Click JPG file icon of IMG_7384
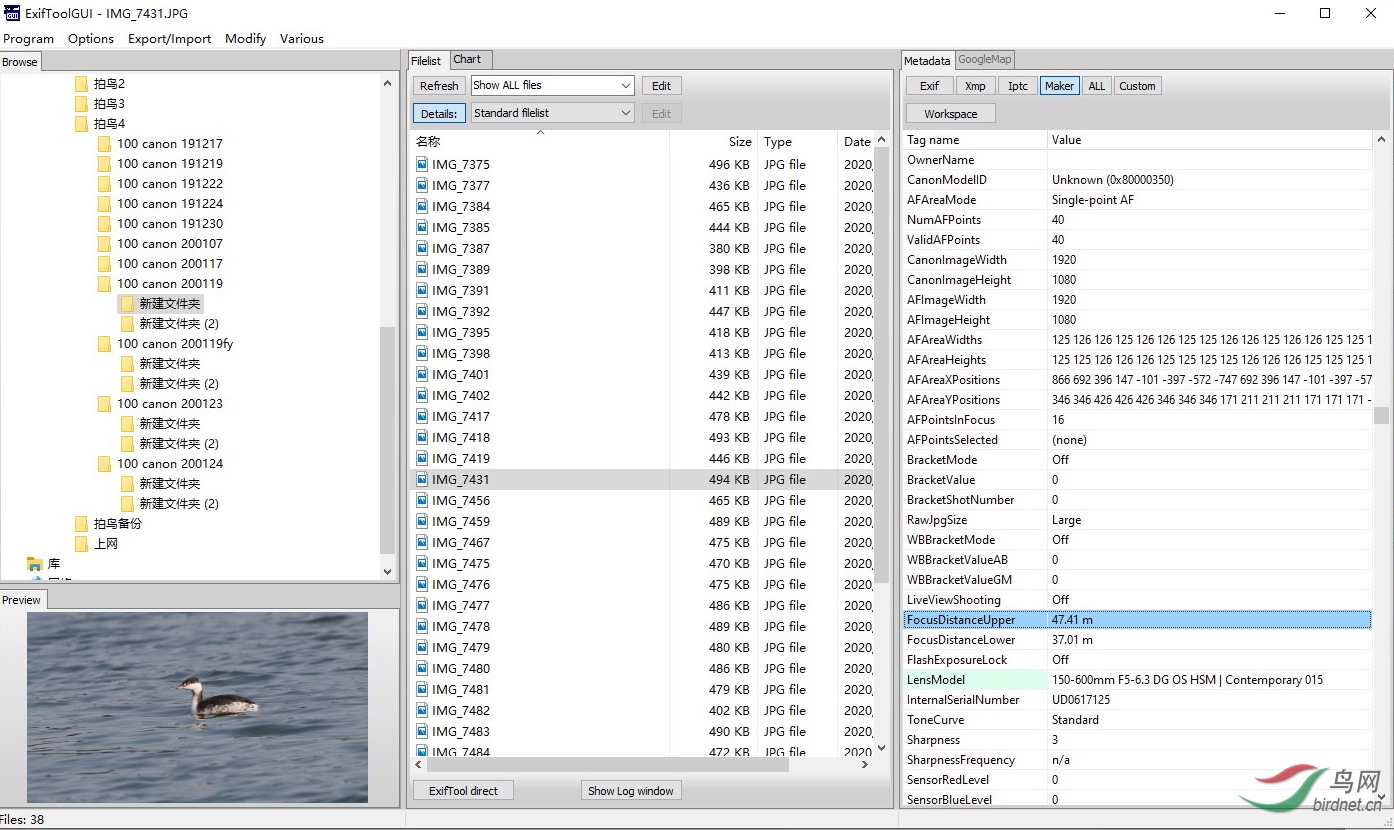1394x830 pixels. click(x=422, y=206)
